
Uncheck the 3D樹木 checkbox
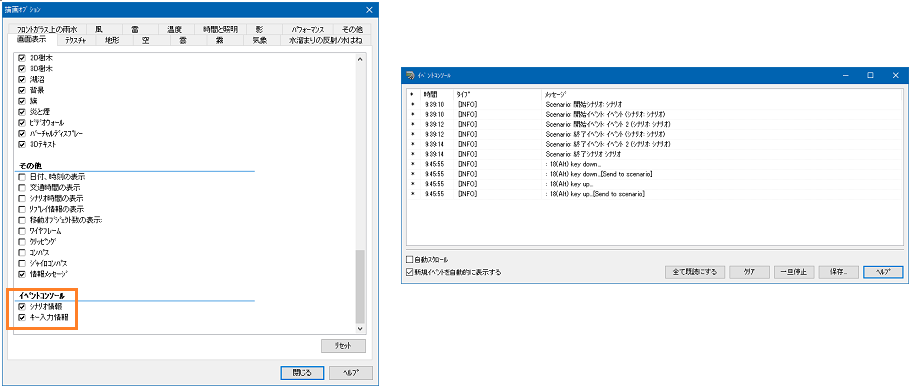22,69
